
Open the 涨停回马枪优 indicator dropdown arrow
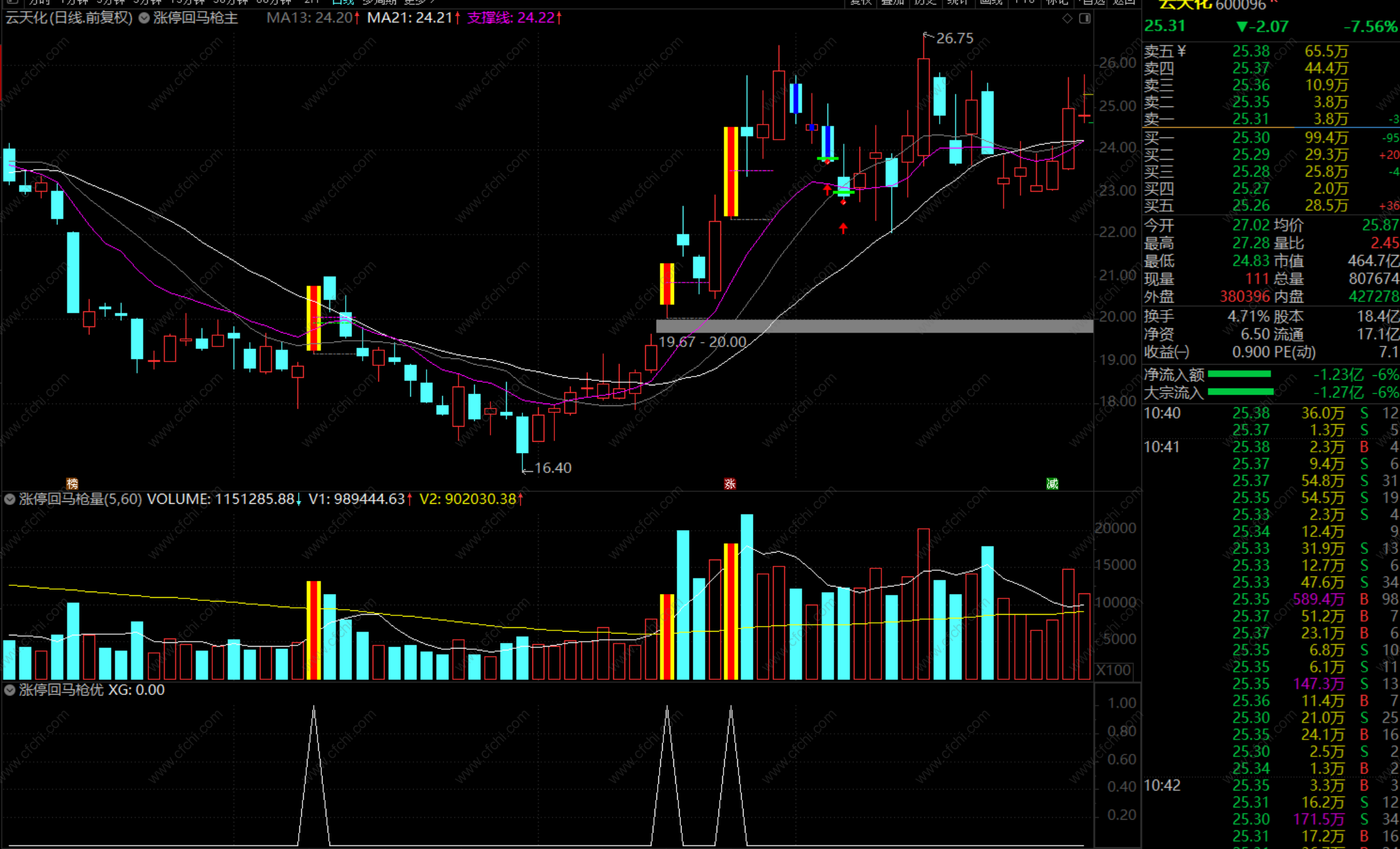(x=10, y=690)
